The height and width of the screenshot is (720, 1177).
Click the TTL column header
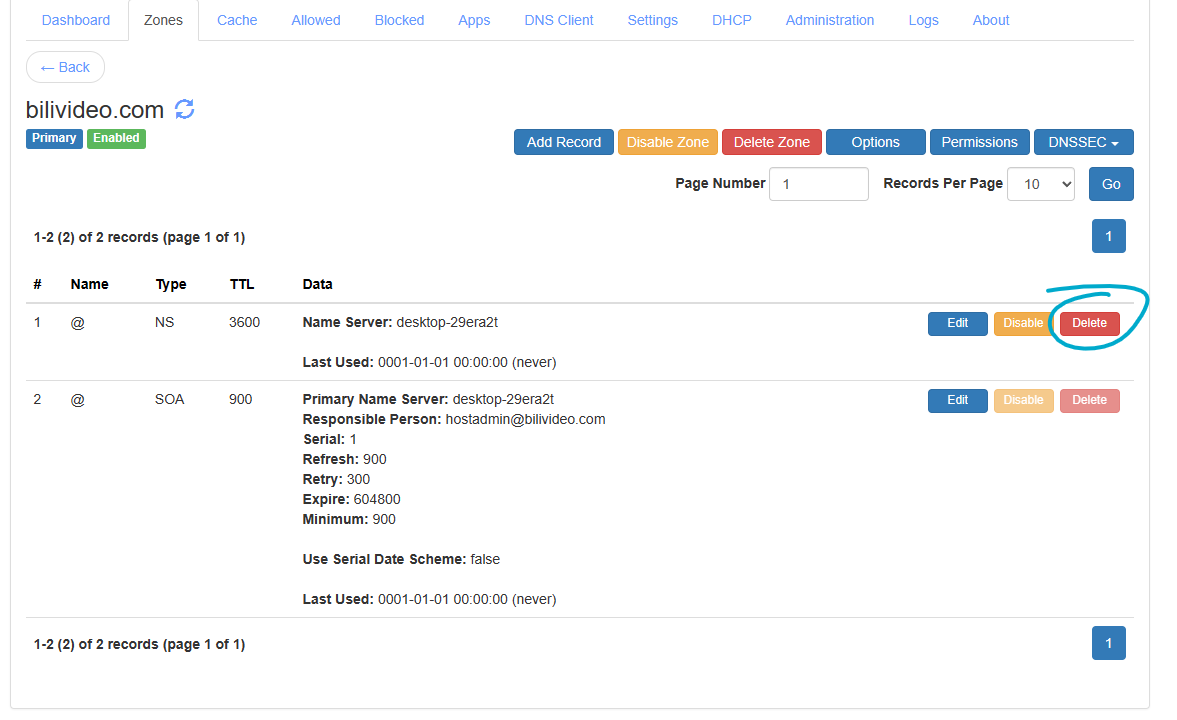[242, 285]
